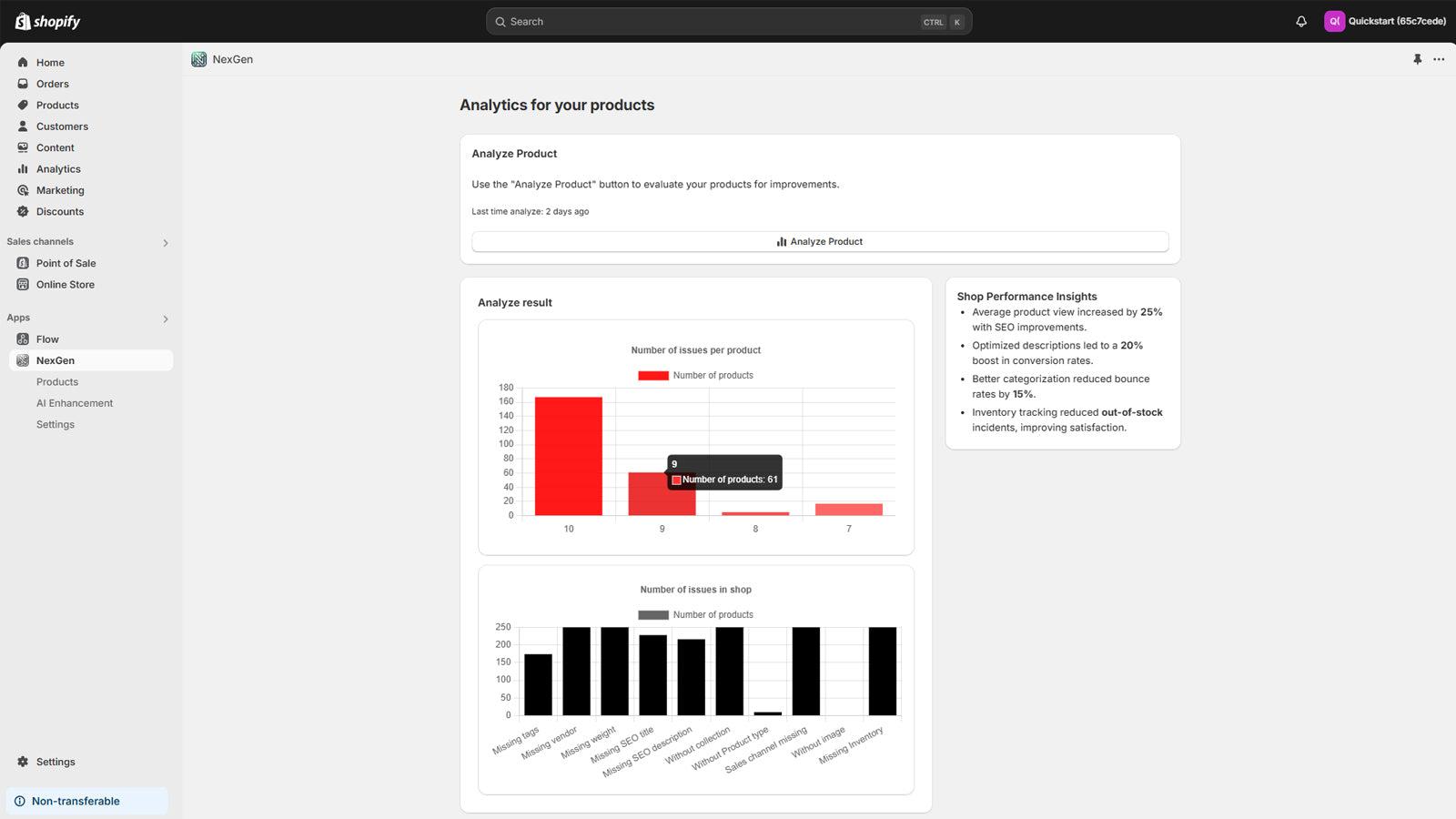Pin the NexGen app using the pin icon
Viewport: 1456px width, 819px height.
point(1417,59)
